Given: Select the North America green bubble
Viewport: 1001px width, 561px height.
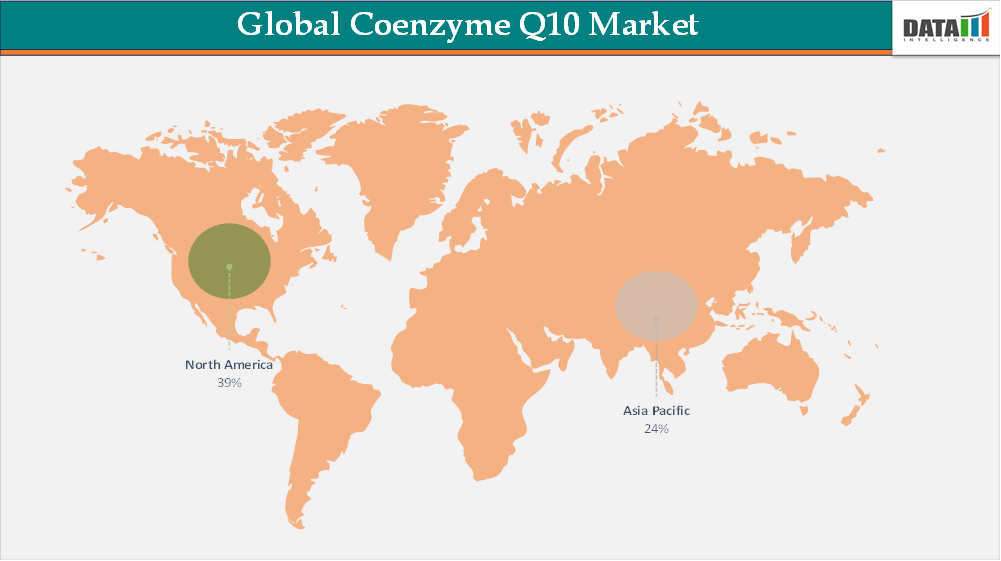Looking at the screenshot, I should click(x=229, y=261).
